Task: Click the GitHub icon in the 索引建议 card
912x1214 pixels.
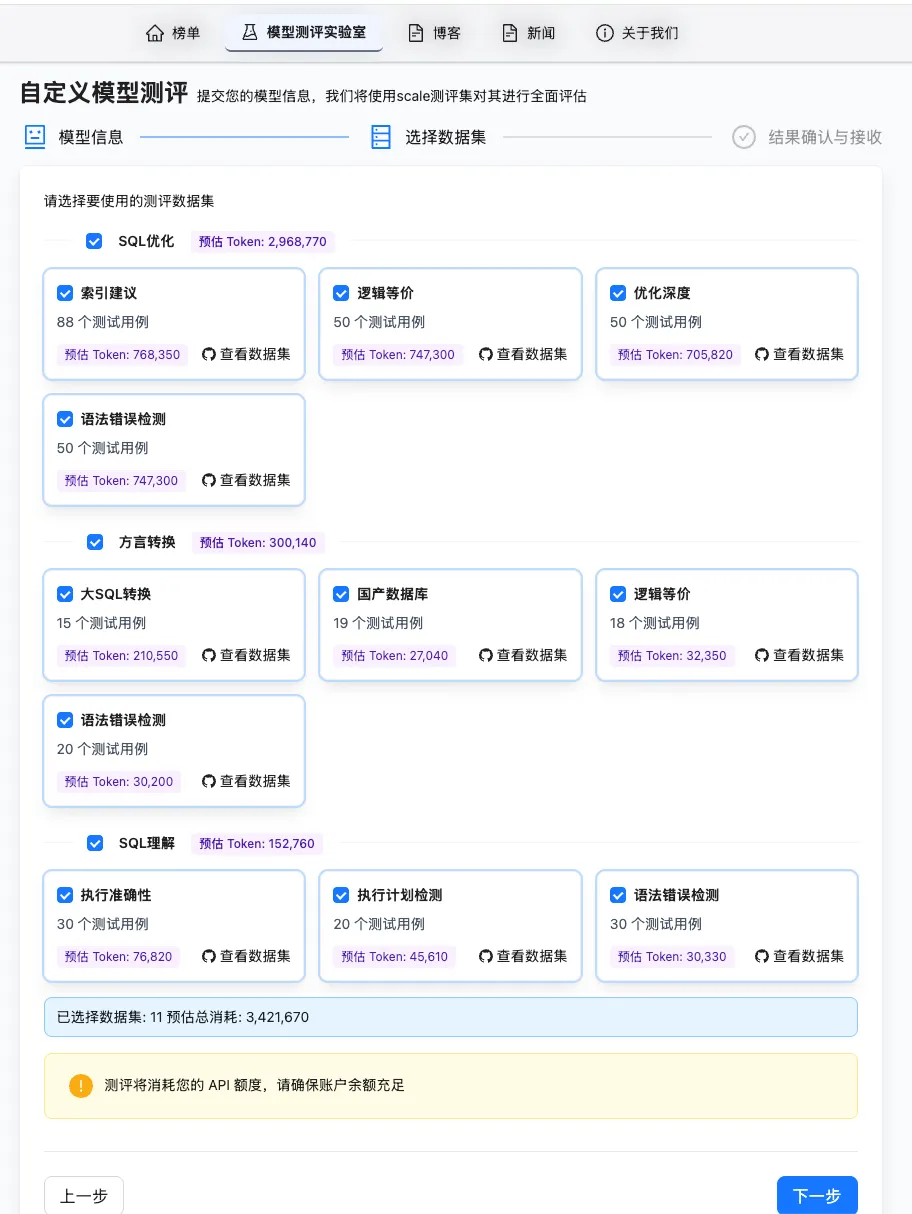Action: coord(209,354)
